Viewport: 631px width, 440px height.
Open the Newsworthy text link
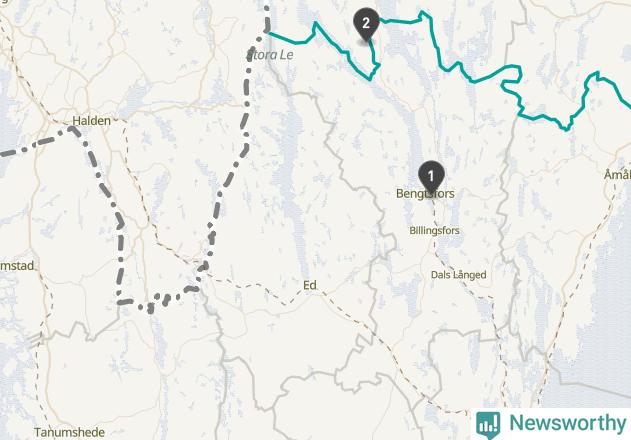568,423
